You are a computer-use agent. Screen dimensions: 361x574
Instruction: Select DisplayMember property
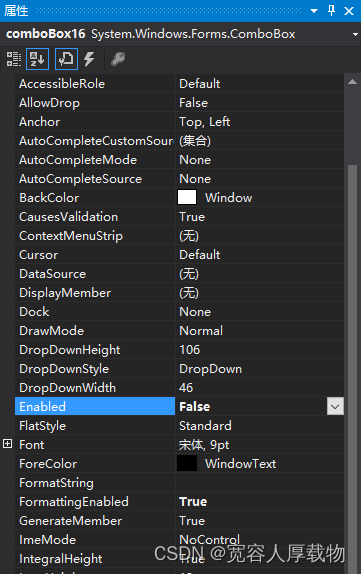coord(65,293)
